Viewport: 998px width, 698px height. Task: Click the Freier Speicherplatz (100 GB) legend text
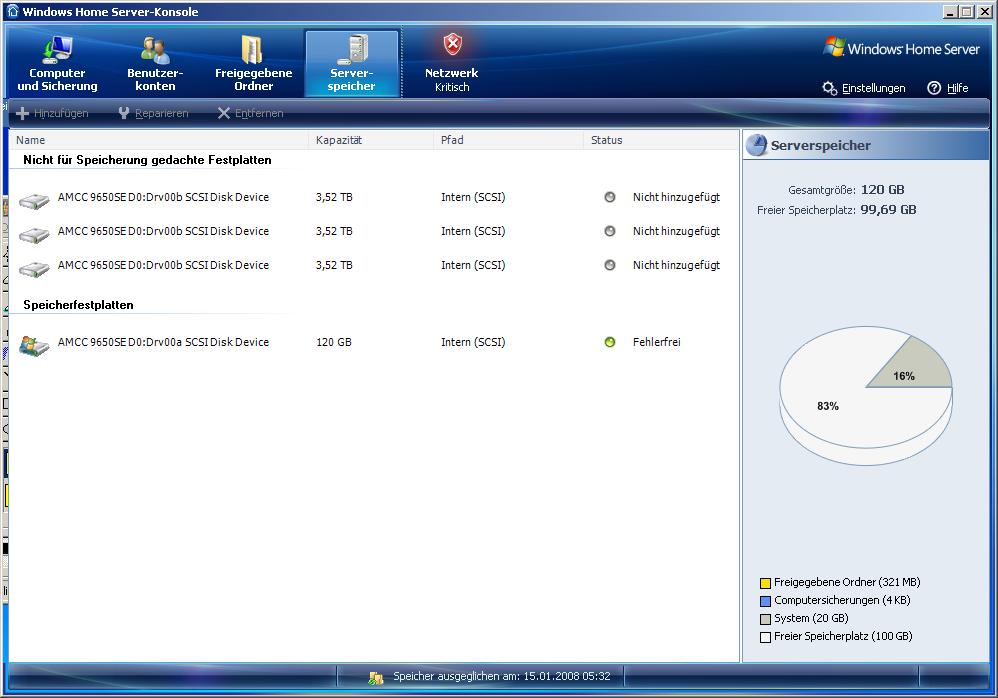tap(843, 636)
